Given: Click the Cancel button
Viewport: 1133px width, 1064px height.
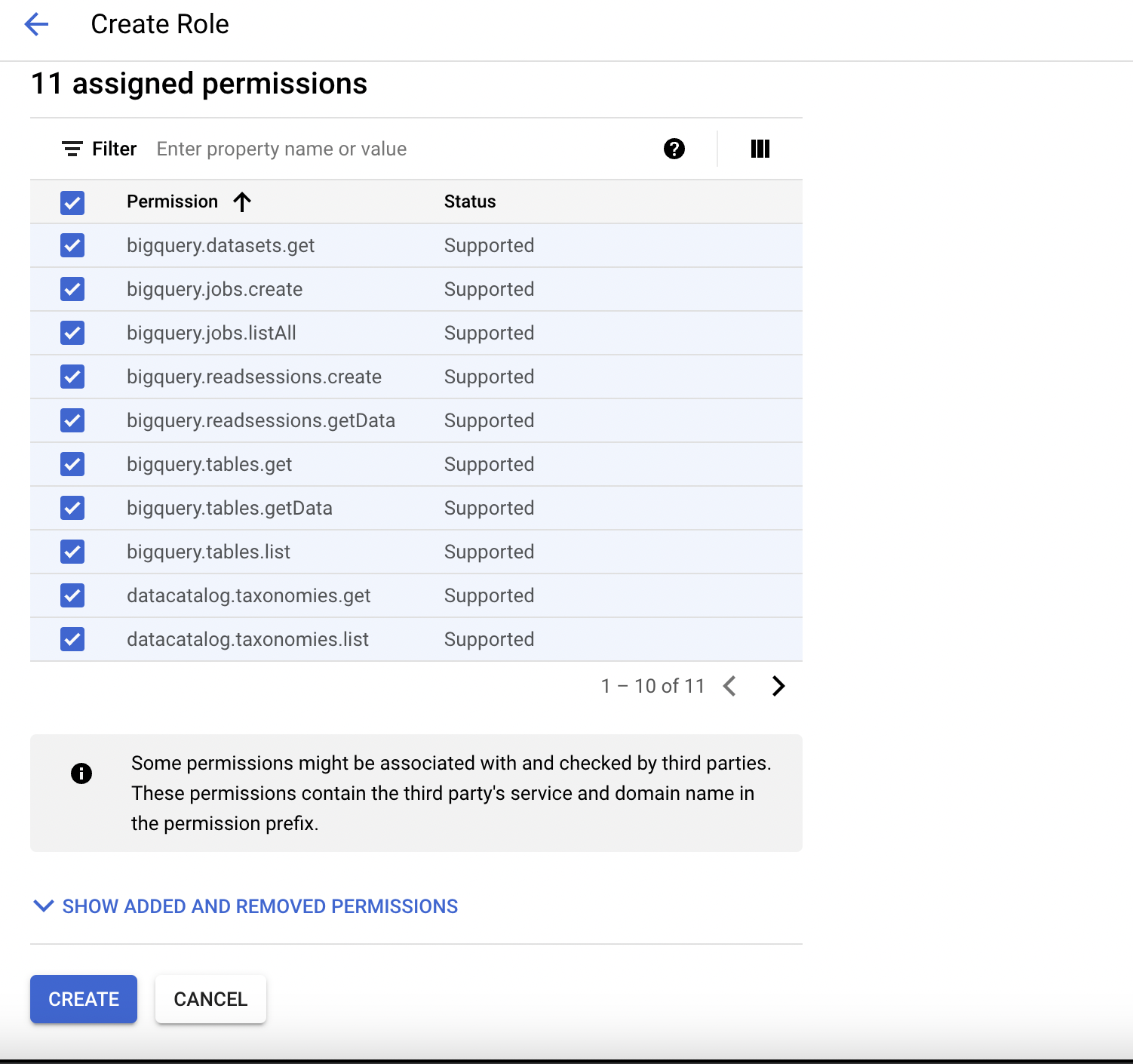Looking at the screenshot, I should pyautogui.click(x=210, y=998).
